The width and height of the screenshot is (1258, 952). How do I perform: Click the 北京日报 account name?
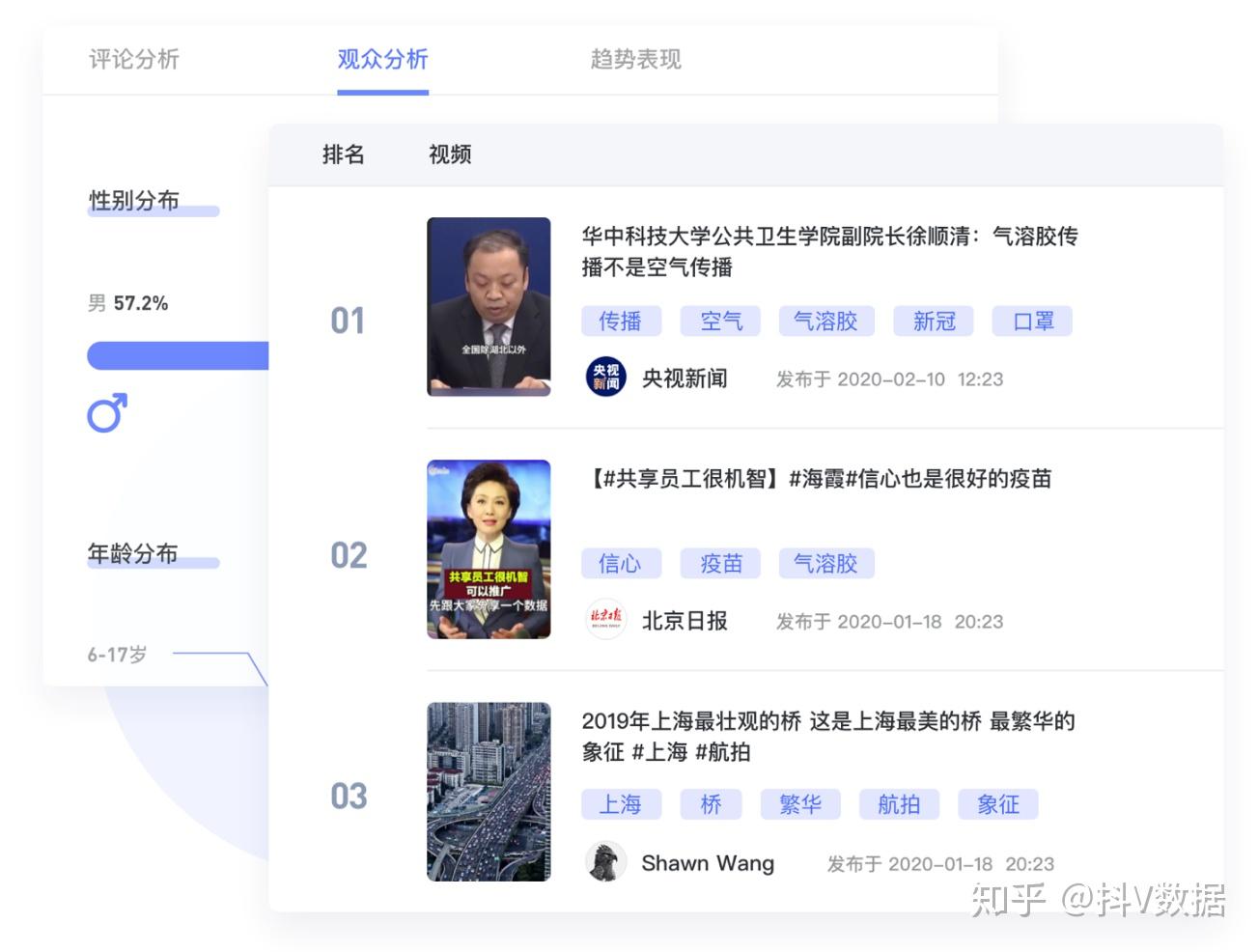pos(685,621)
